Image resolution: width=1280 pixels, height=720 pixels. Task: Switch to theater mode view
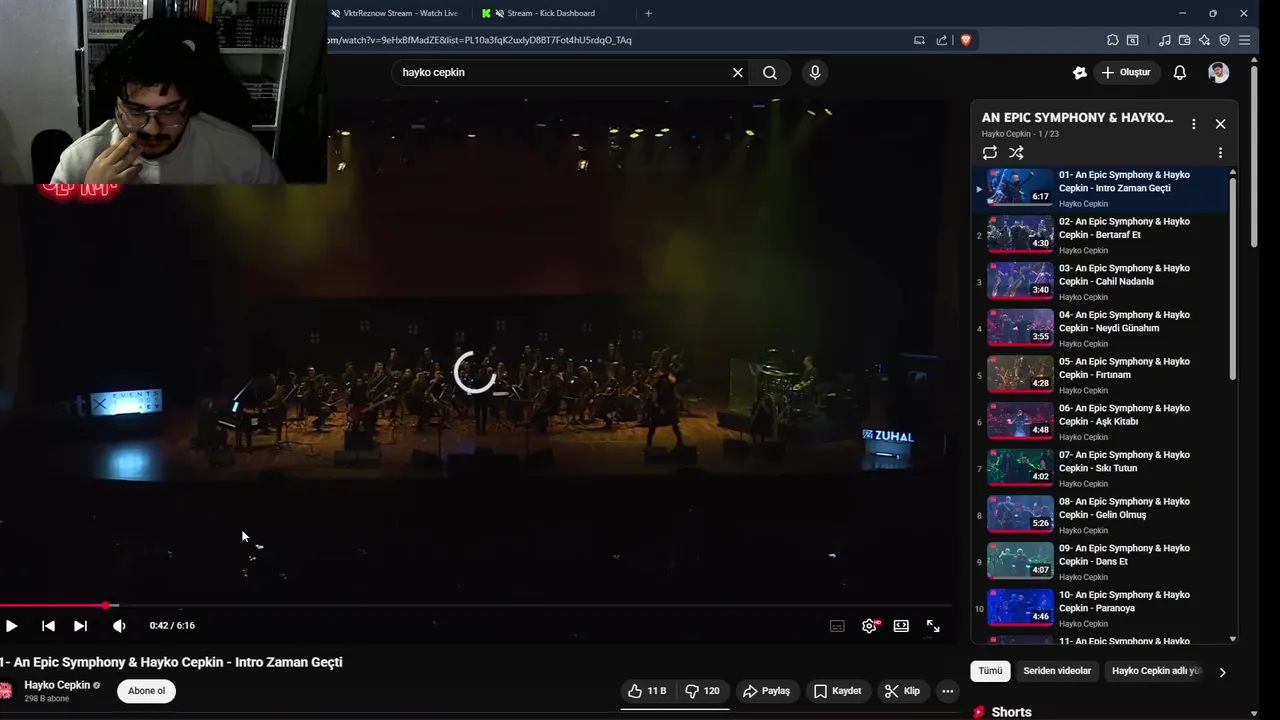pyautogui.click(x=901, y=626)
